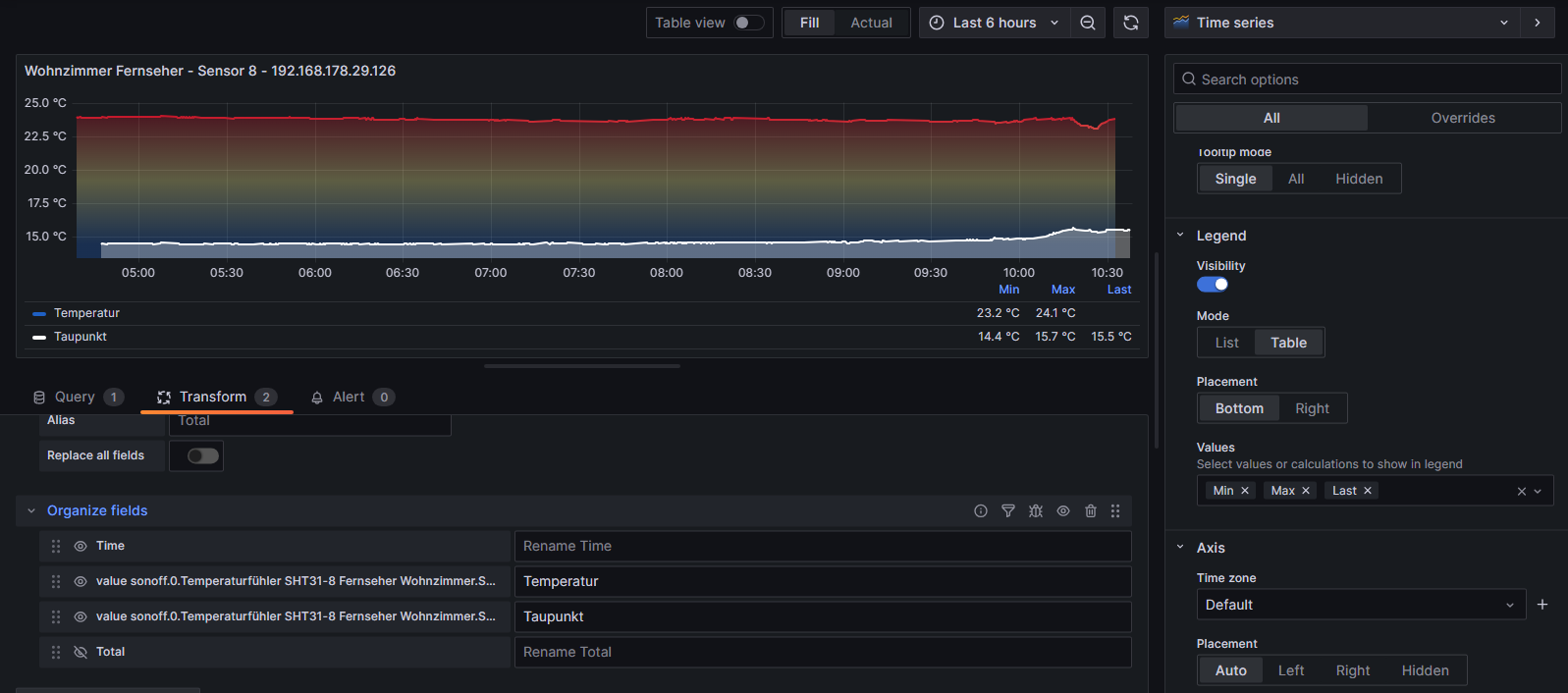The width and height of the screenshot is (1568, 693).
Task: Switch to the Transform tab
Action: (217, 398)
